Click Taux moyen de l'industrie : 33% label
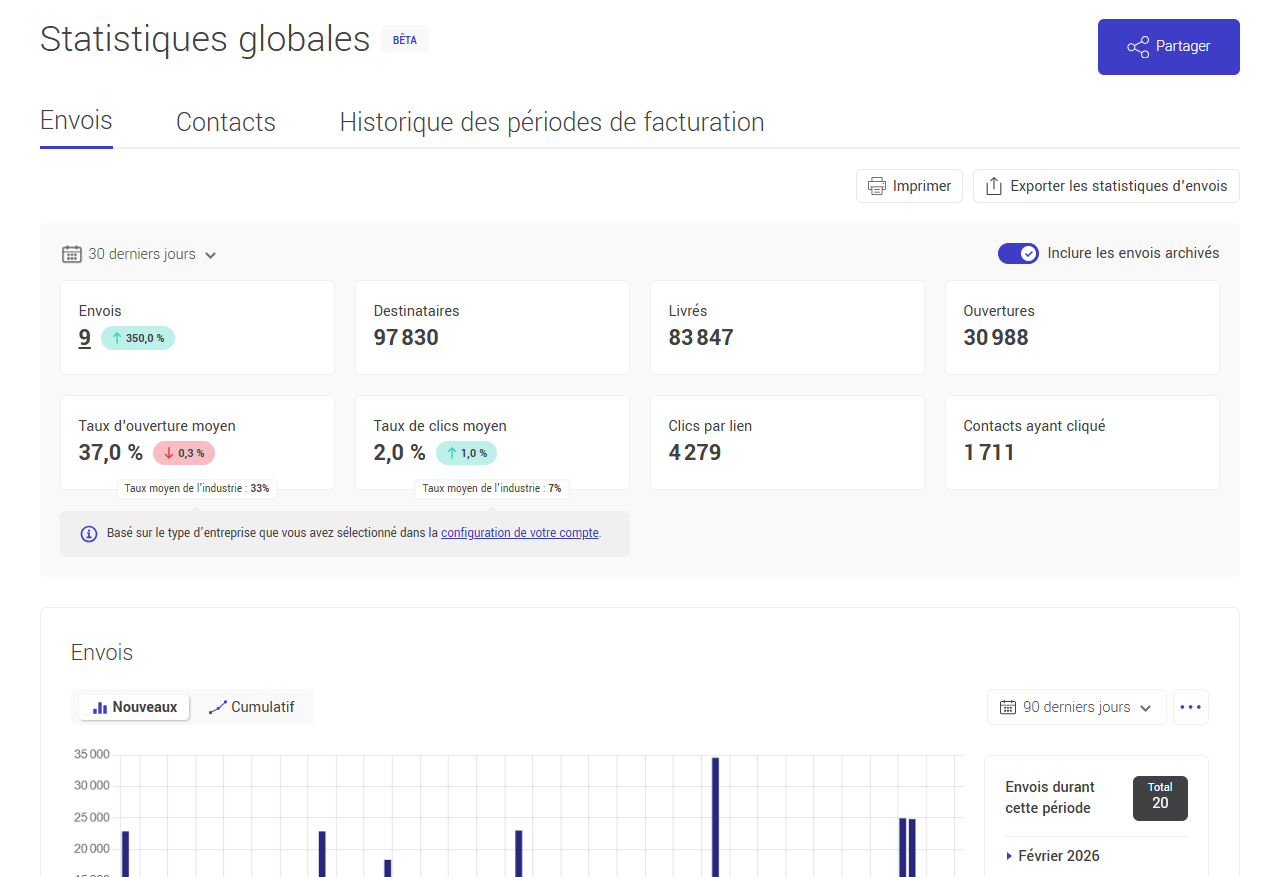 click(x=197, y=489)
